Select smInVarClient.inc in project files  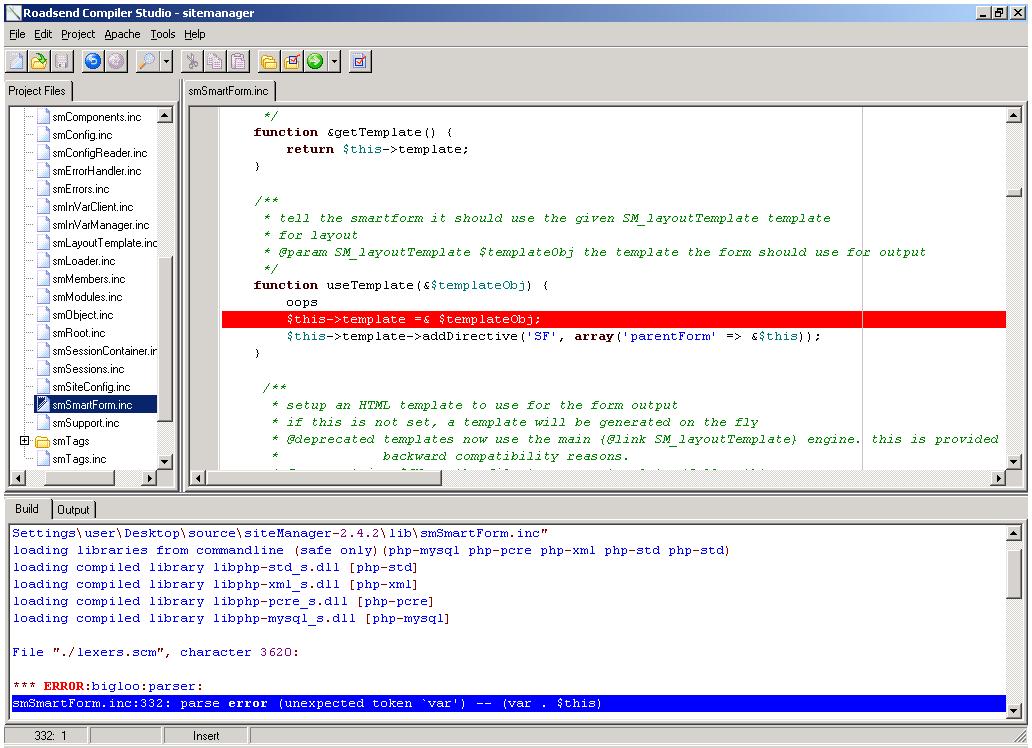pyautogui.click(x=93, y=207)
